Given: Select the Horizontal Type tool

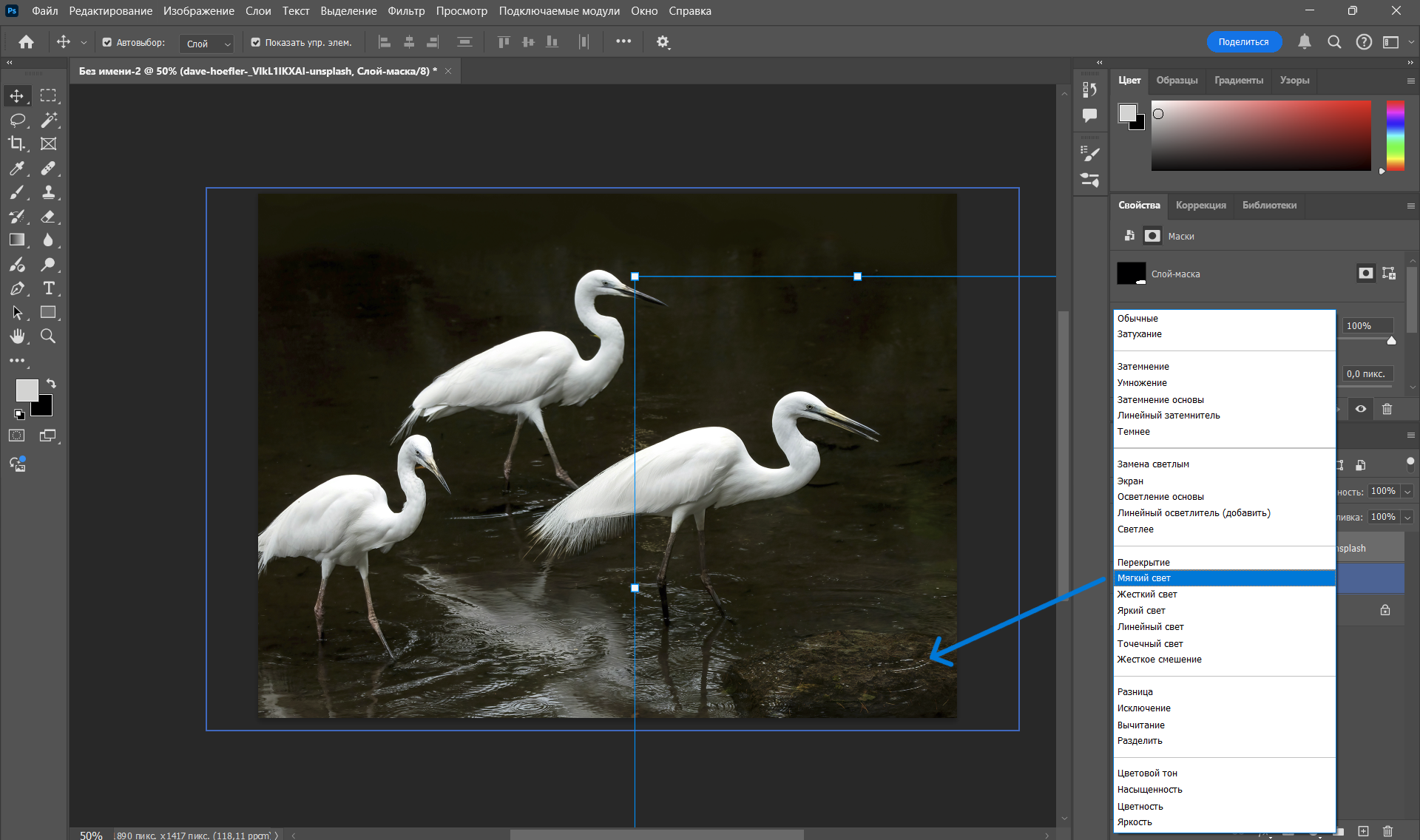Looking at the screenshot, I should [x=48, y=288].
